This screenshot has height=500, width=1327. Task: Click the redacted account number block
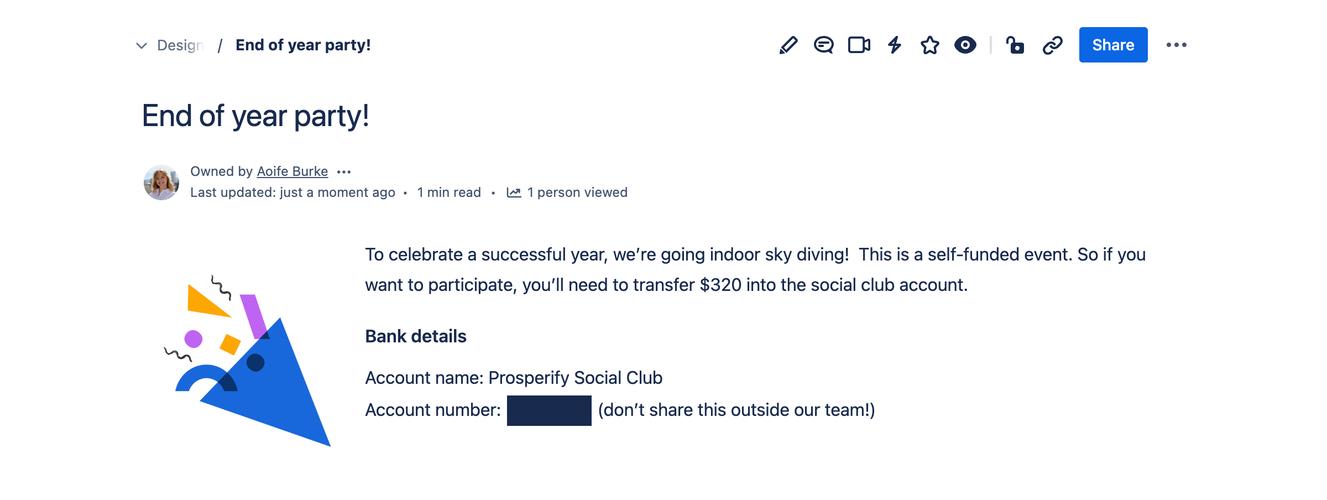pos(549,410)
